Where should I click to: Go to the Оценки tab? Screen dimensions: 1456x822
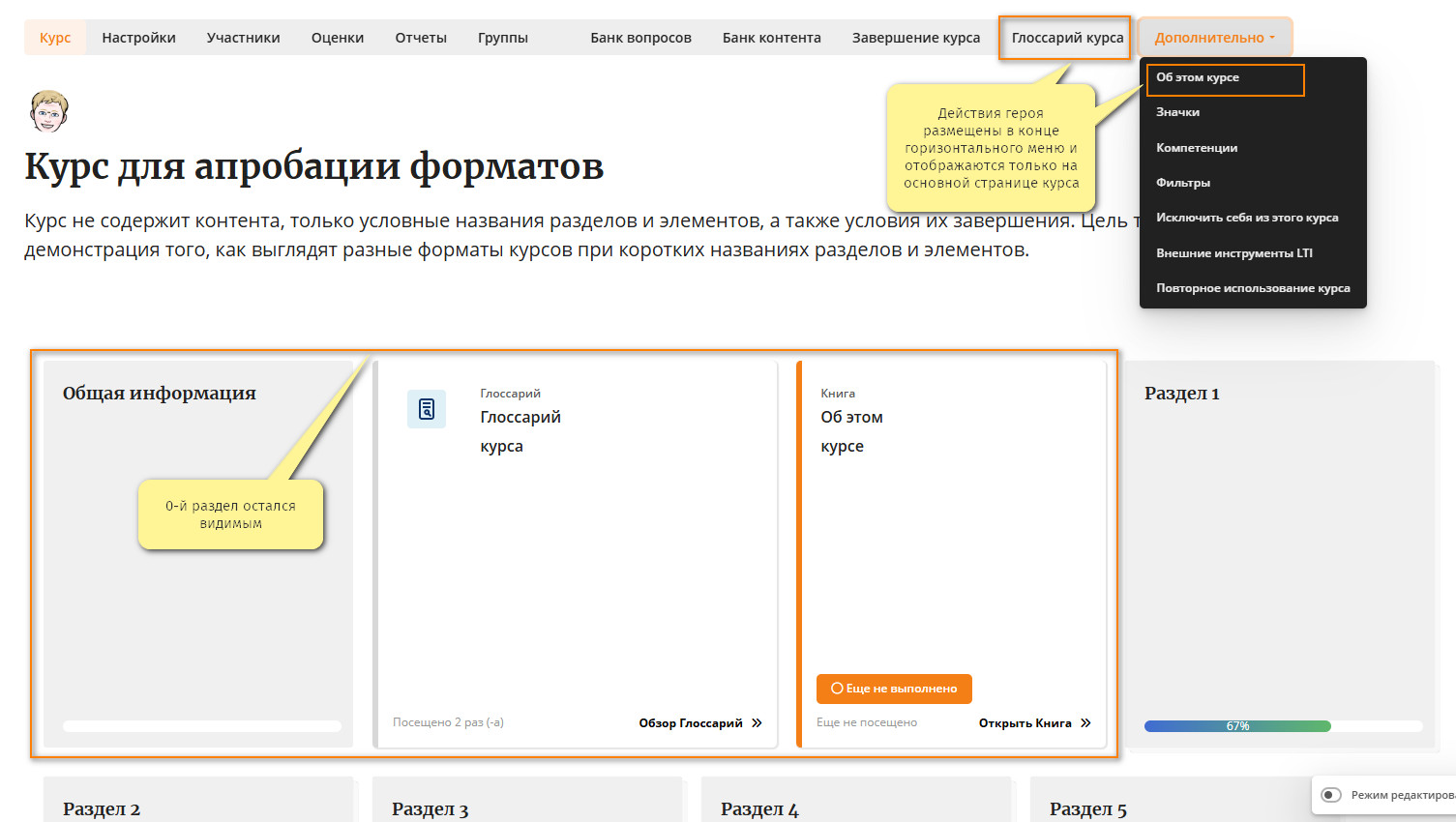click(338, 38)
